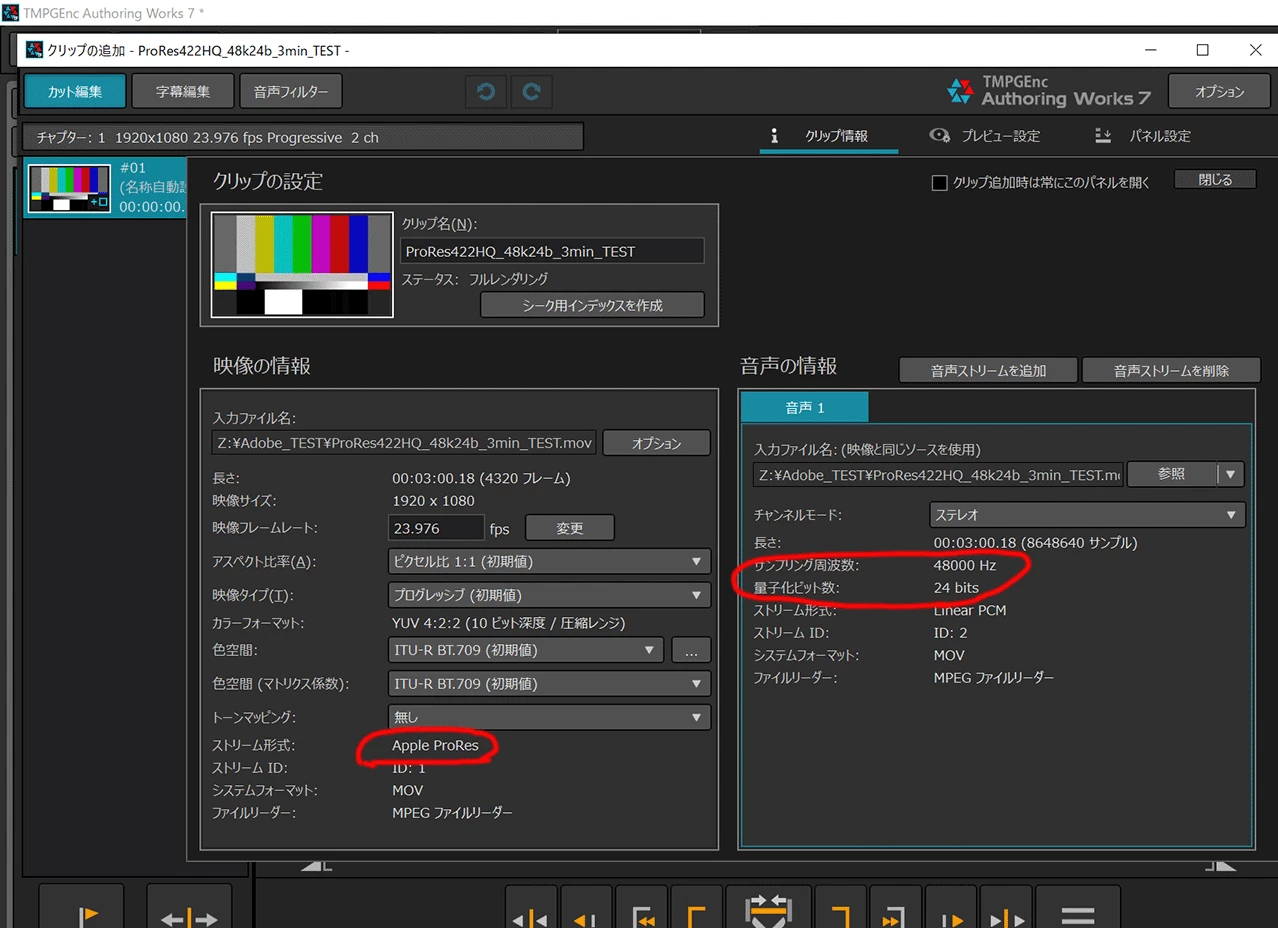Screen dimensions: 1278x928
Task: Click the 変更 frame rate button
Action: (x=570, y=528)
